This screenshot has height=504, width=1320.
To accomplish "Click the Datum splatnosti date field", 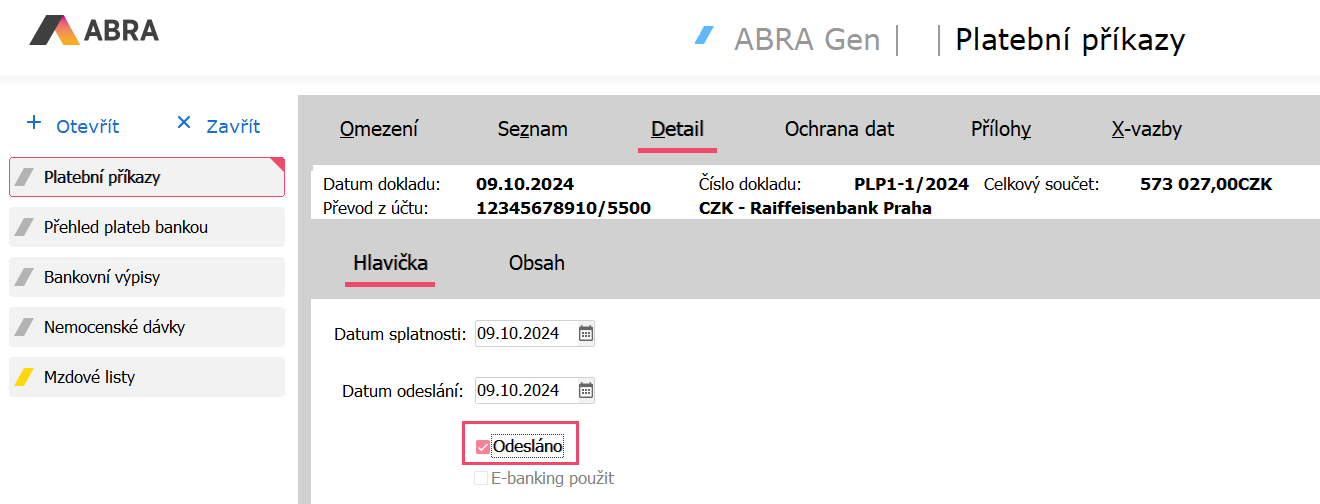I will 523,333.
